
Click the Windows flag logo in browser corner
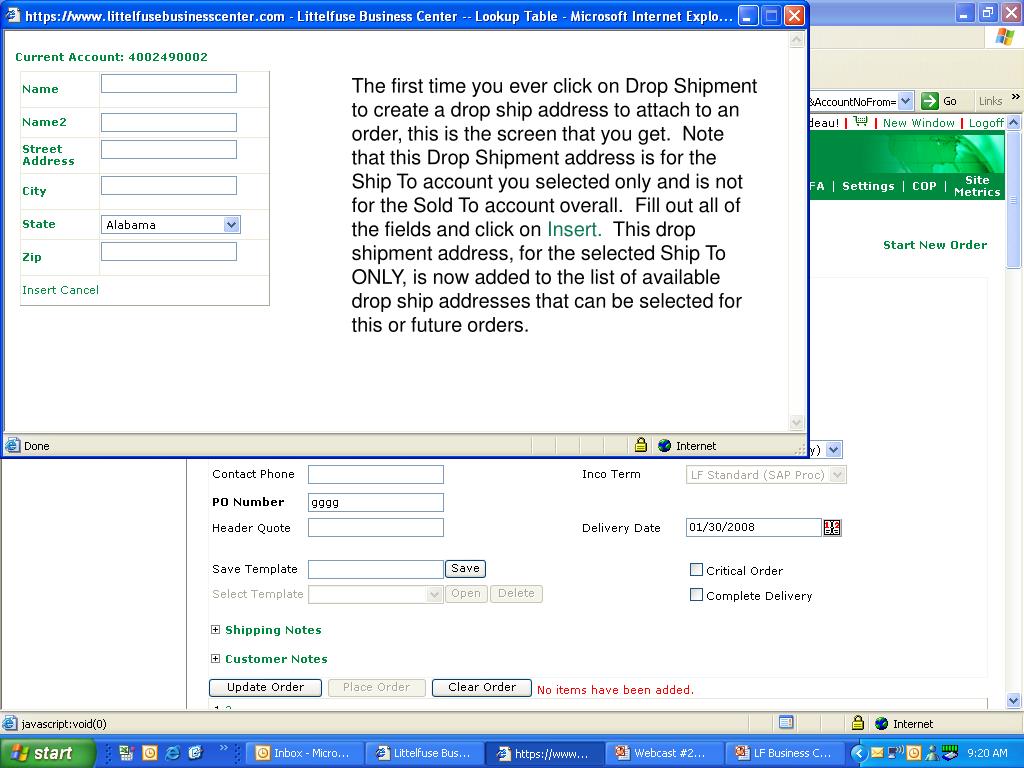[x=1004, y=37]
